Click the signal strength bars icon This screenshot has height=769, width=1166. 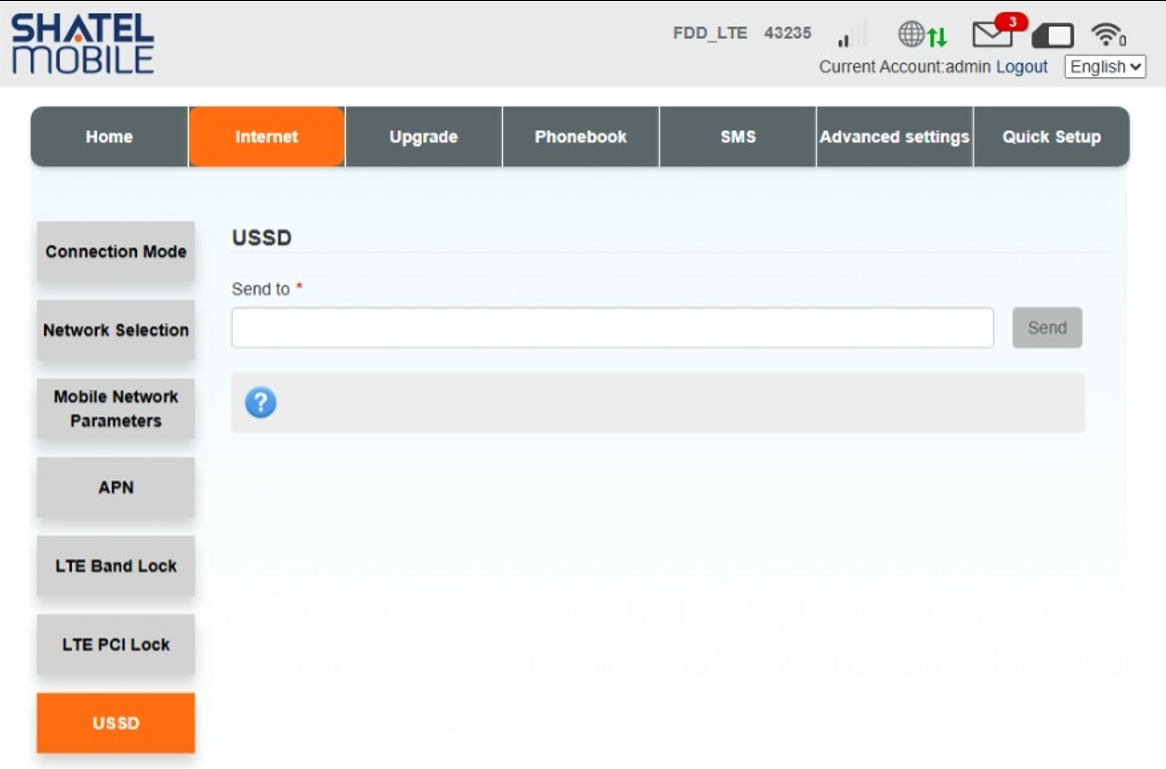(x=852, y=34)
